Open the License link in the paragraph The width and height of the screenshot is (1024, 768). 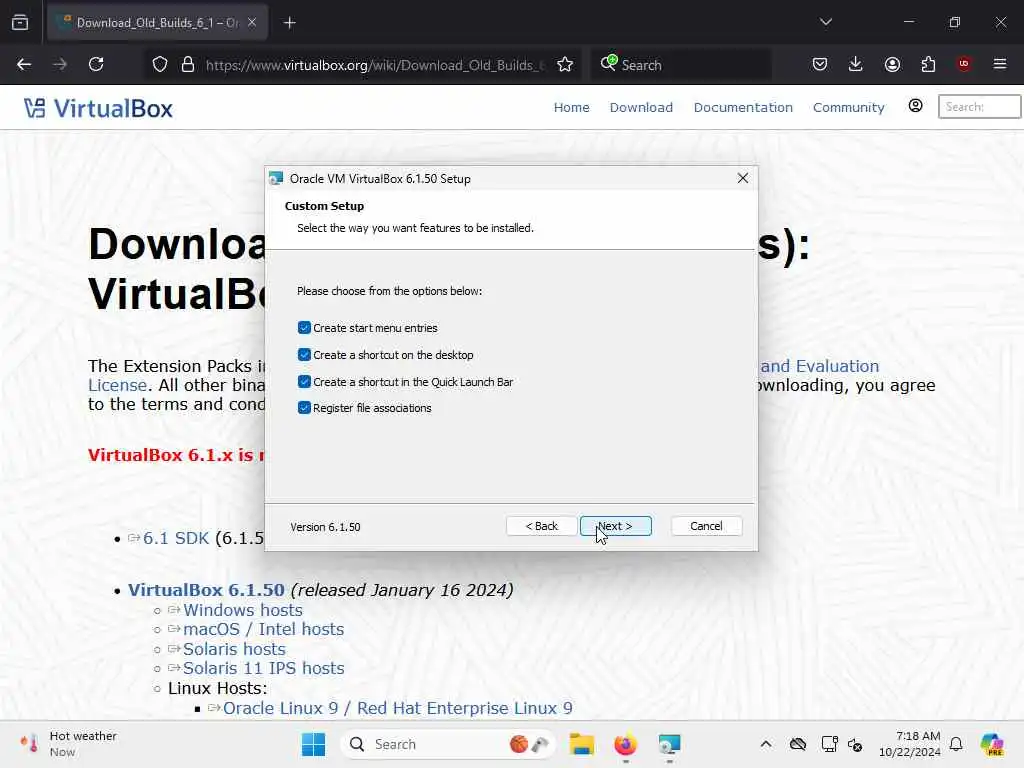tap(118, 385)
